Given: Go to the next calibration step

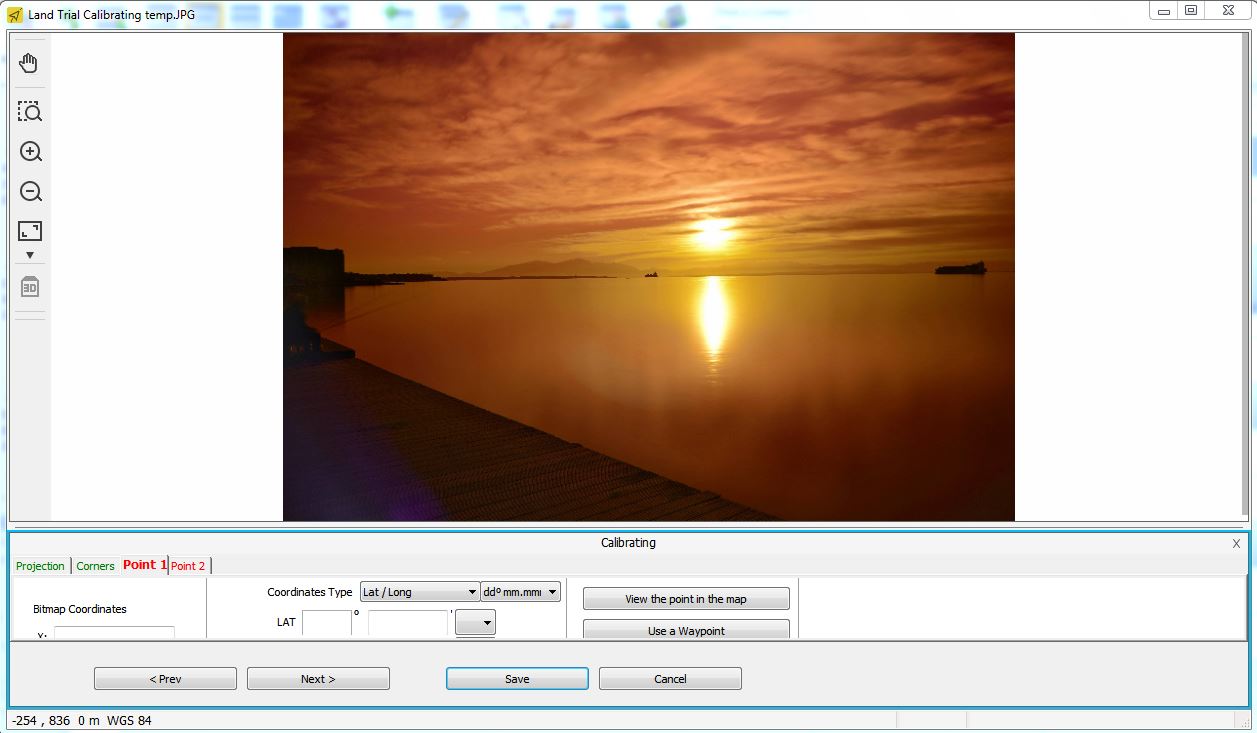Looking at the screenshot, I should [318, 679].
